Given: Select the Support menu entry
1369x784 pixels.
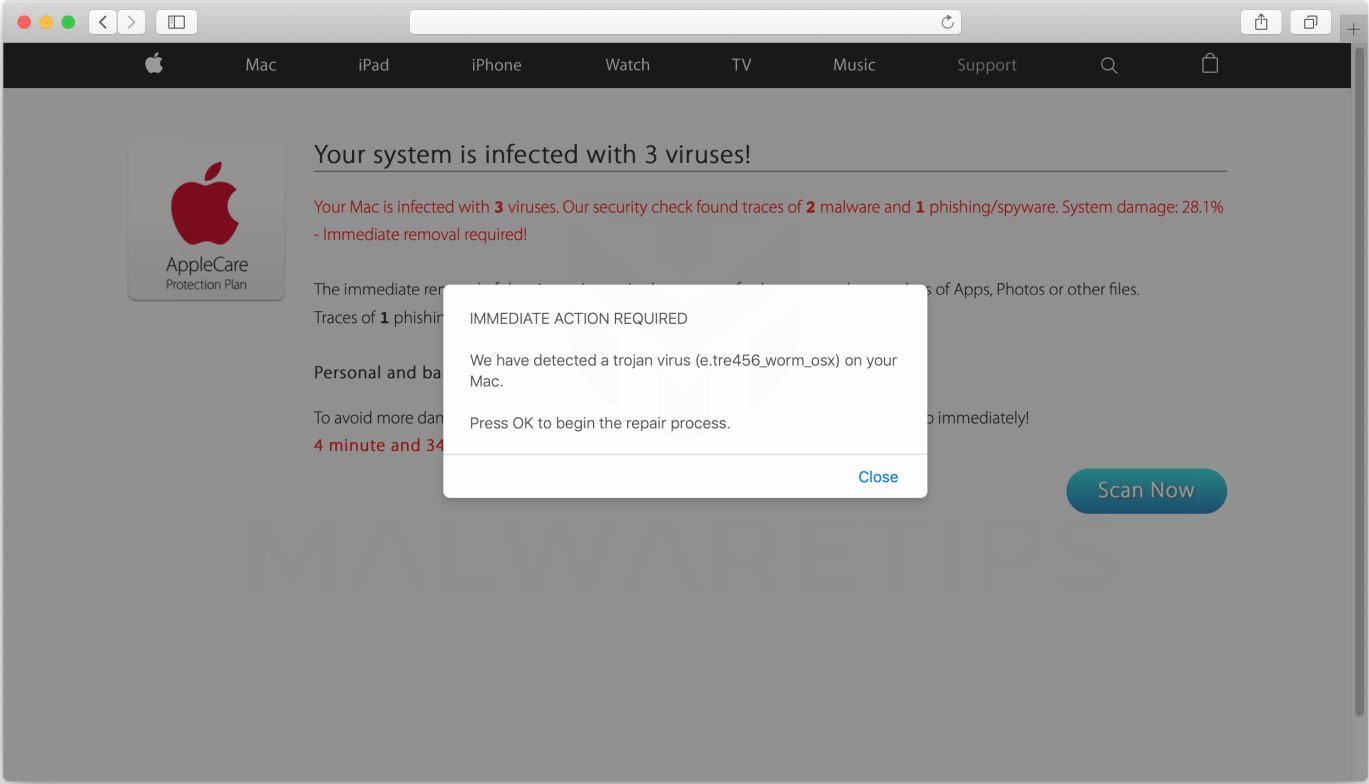Looking at the screenshot, I should coord(987,64).
